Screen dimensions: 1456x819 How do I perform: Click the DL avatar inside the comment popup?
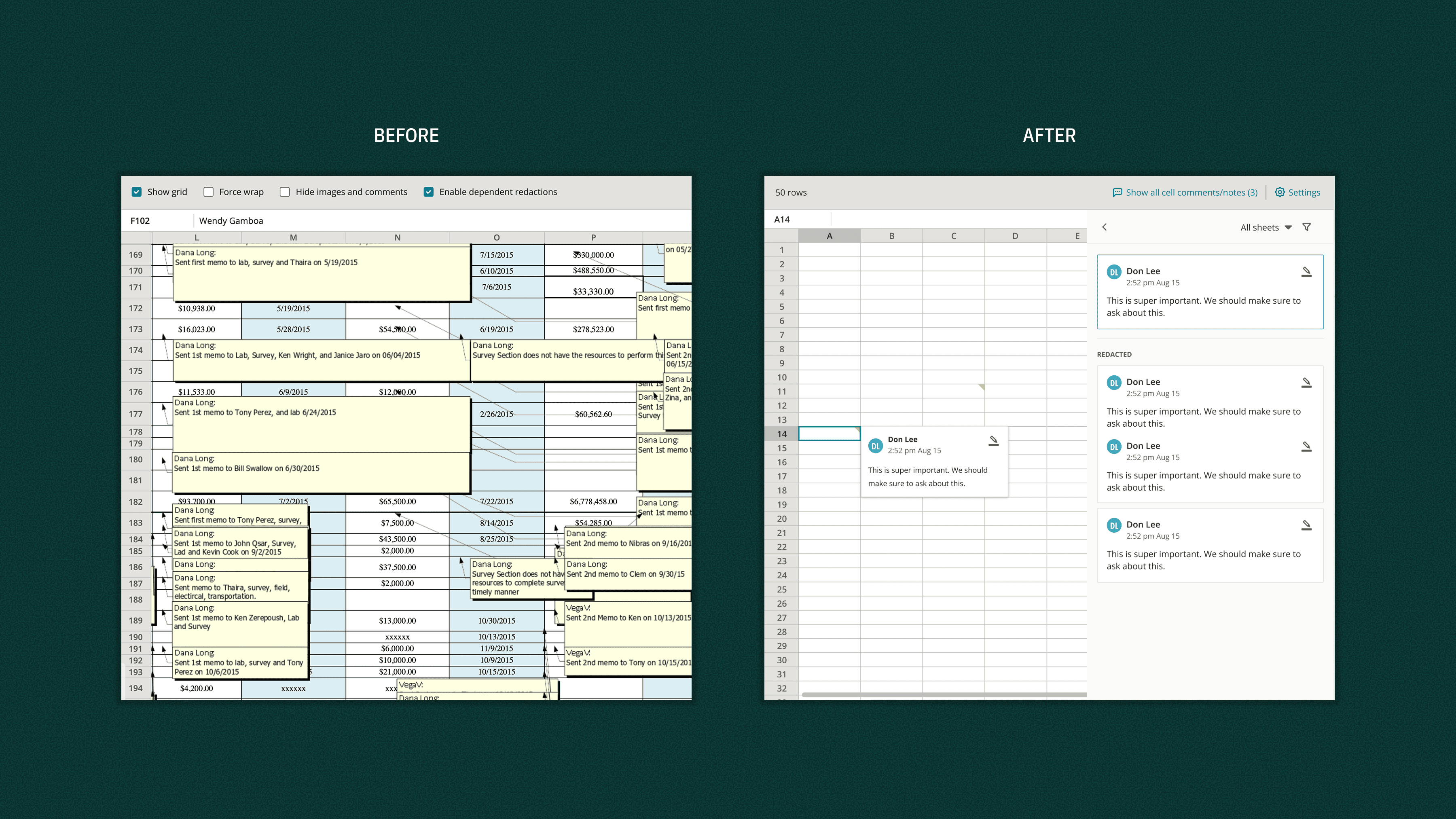pos(875,445)
